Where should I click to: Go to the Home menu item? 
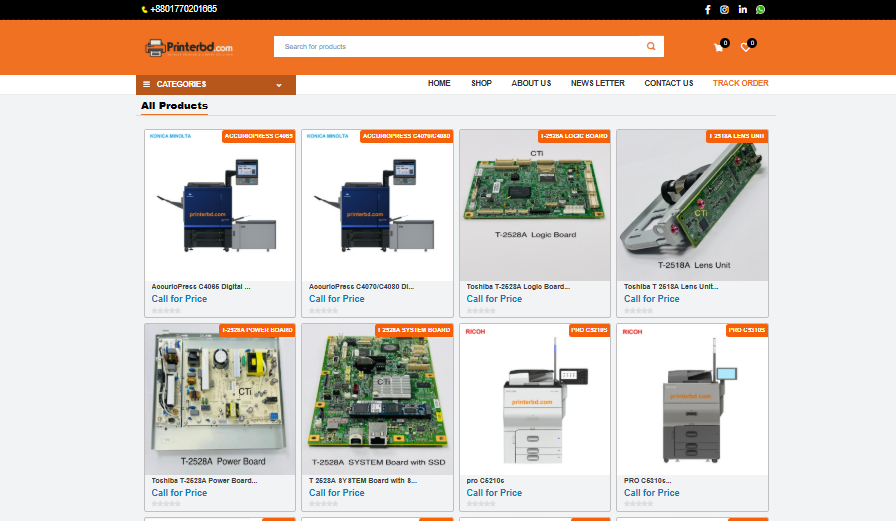pyautogui.click(x=439, y=84)
